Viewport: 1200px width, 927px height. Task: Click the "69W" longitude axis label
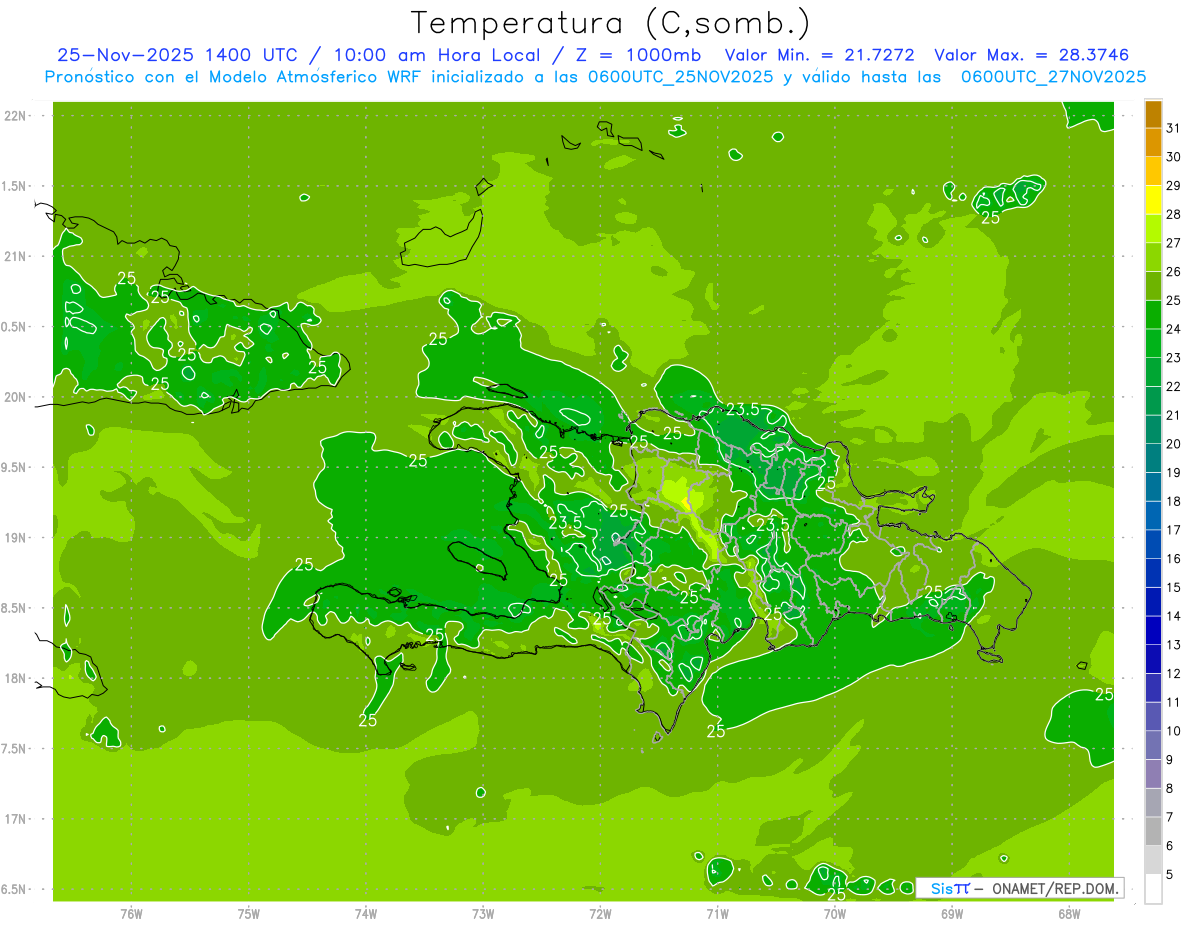pyautogui.click(x=952, y=914)
